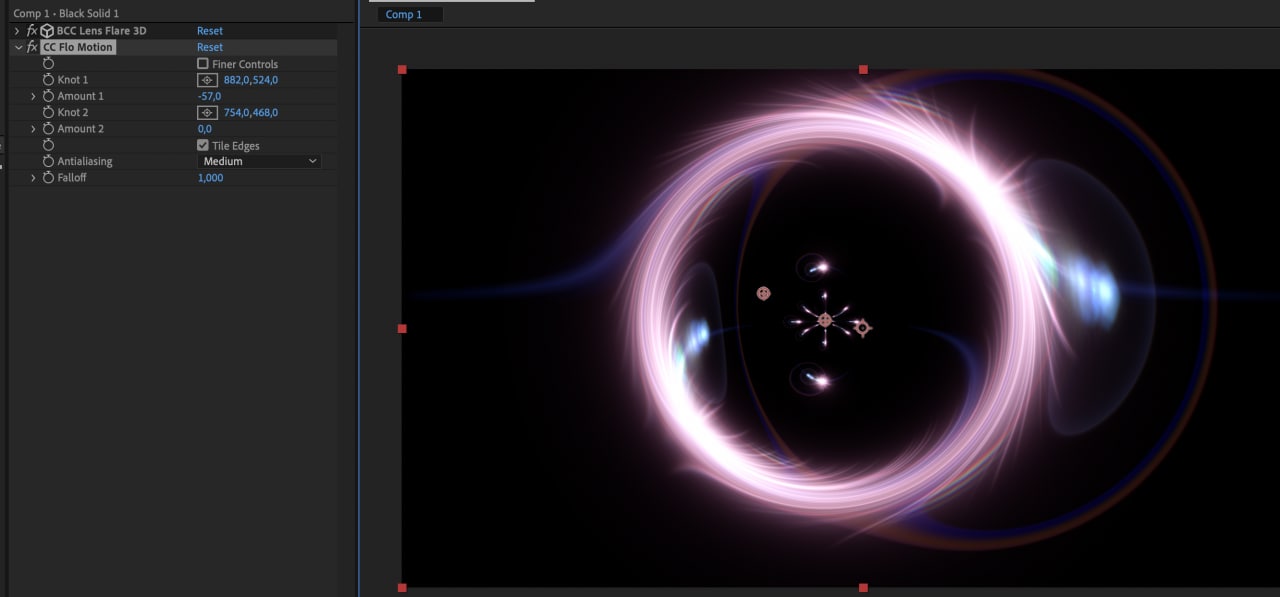This screenshot has width=1280, height=597.
Task: Open the Antialiasing Medium dropdown
Action: point(259,161)
